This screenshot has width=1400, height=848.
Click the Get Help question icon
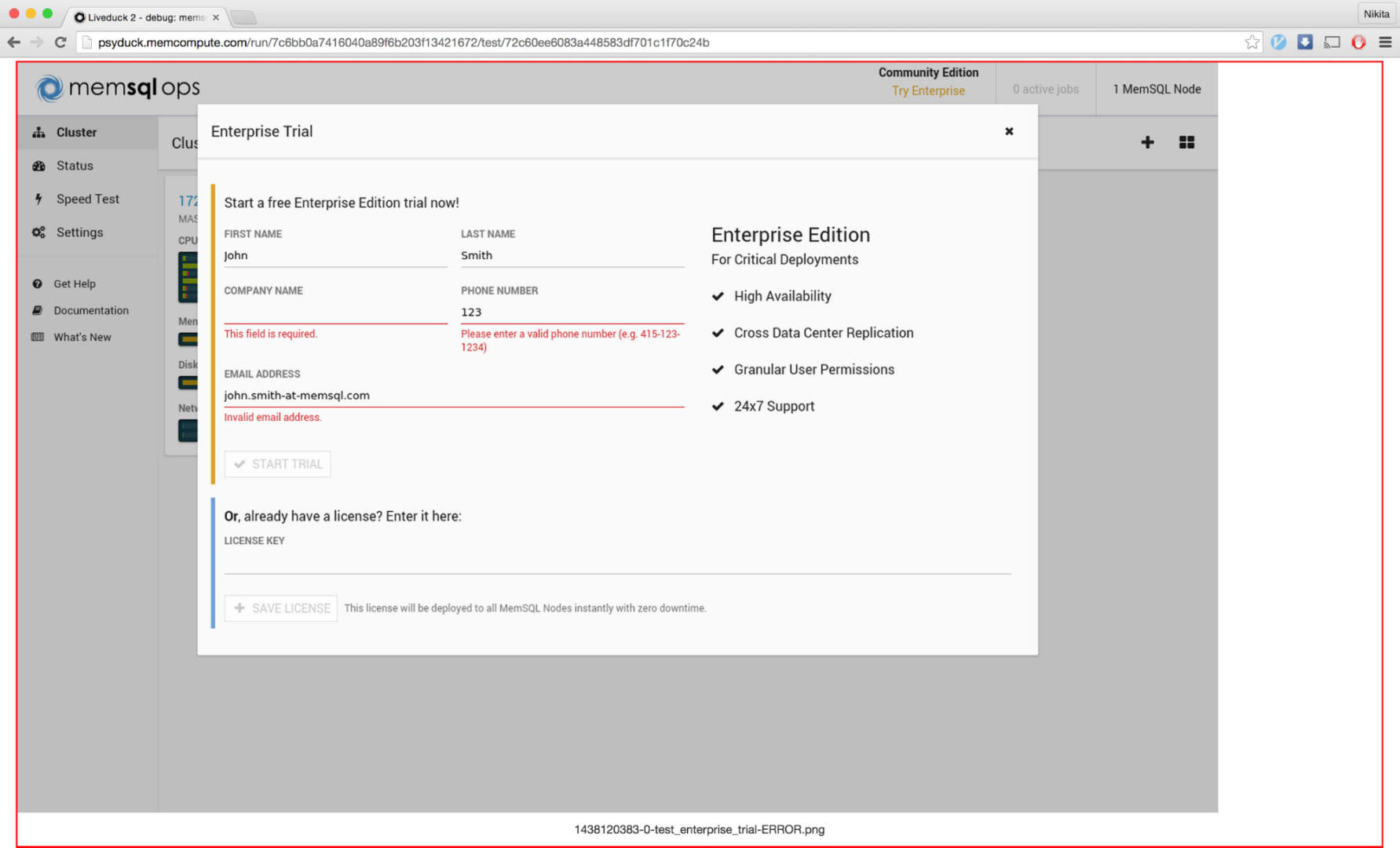pyautogui.click(x=37, y=283)
